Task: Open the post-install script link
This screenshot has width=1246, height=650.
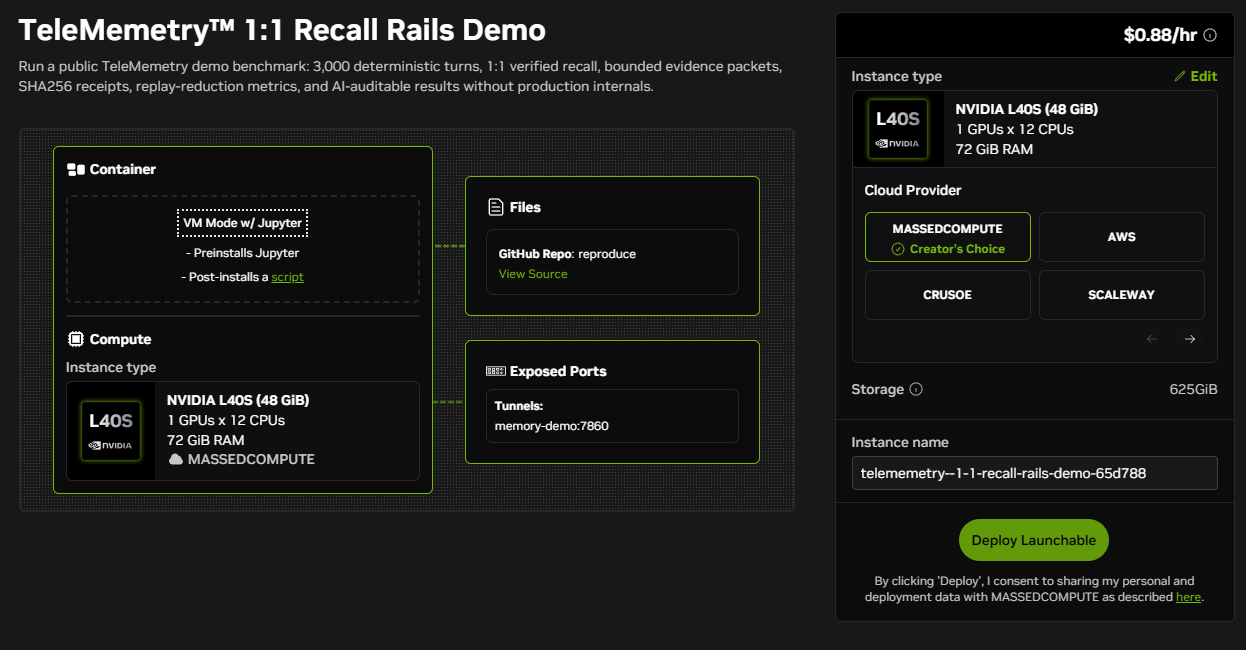Action: pyautogui.click(x=288, y=277)
